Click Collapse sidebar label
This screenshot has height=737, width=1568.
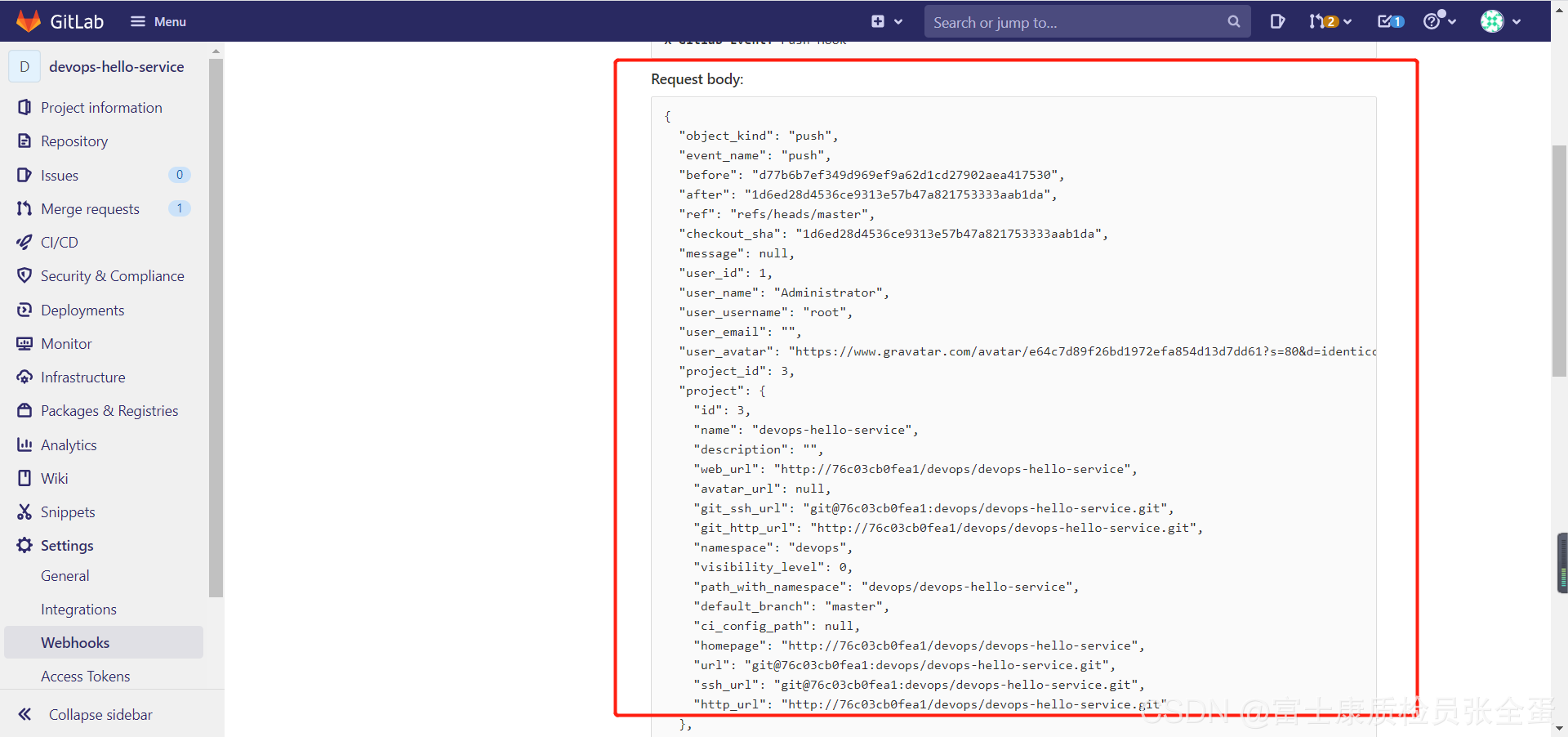pyautogui.click(x=100, y=715)
